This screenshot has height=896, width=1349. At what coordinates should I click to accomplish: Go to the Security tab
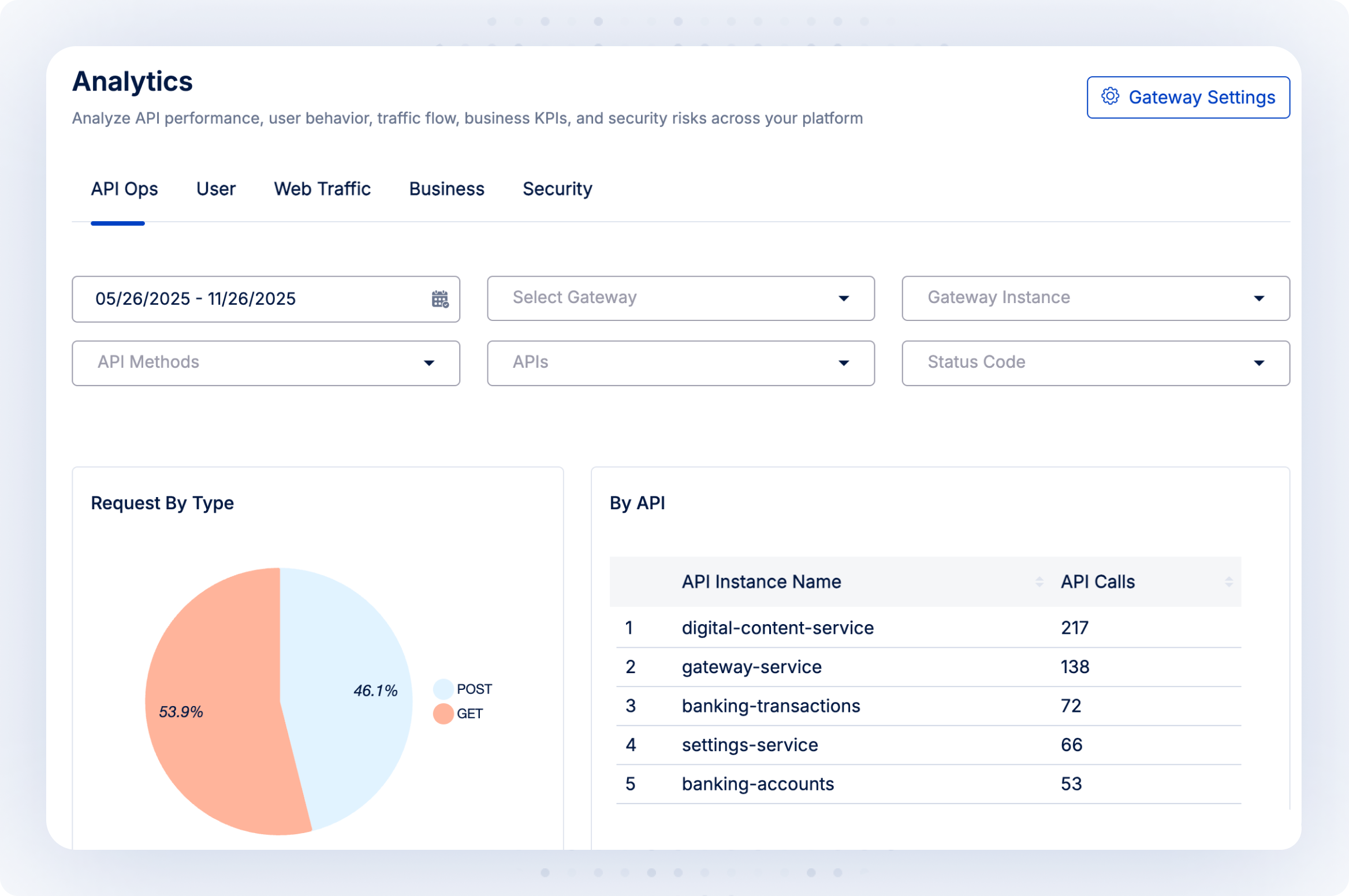[x=557, y=189]
